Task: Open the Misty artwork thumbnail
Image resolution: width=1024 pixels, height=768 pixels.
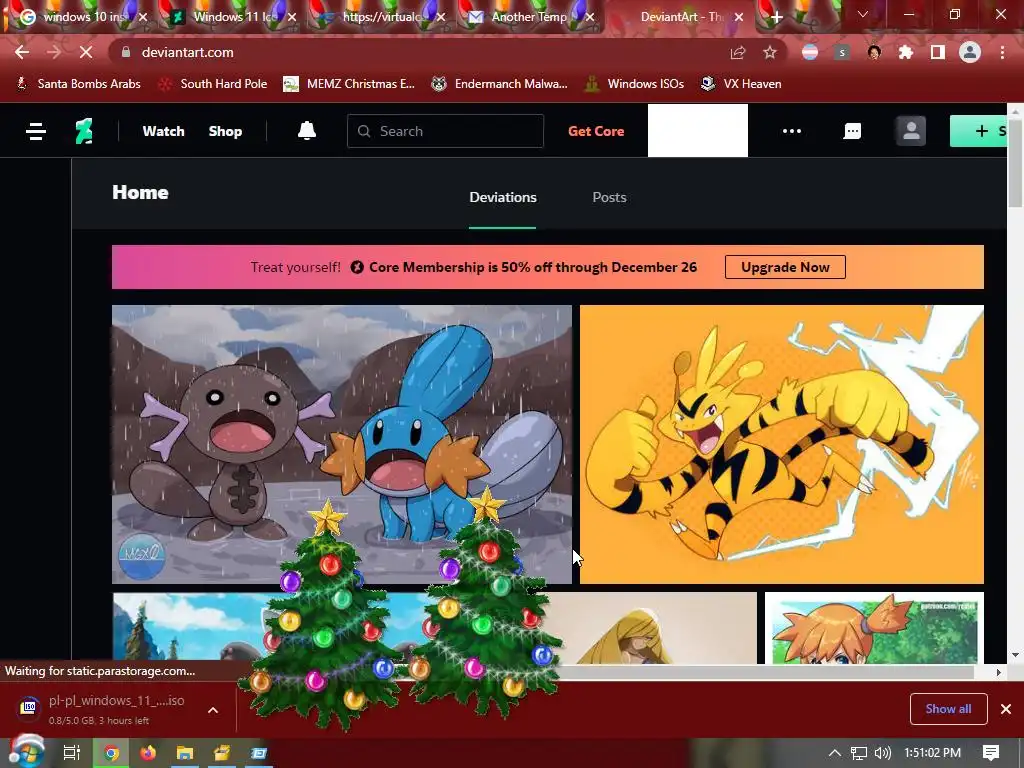Action: click(874, 628)
